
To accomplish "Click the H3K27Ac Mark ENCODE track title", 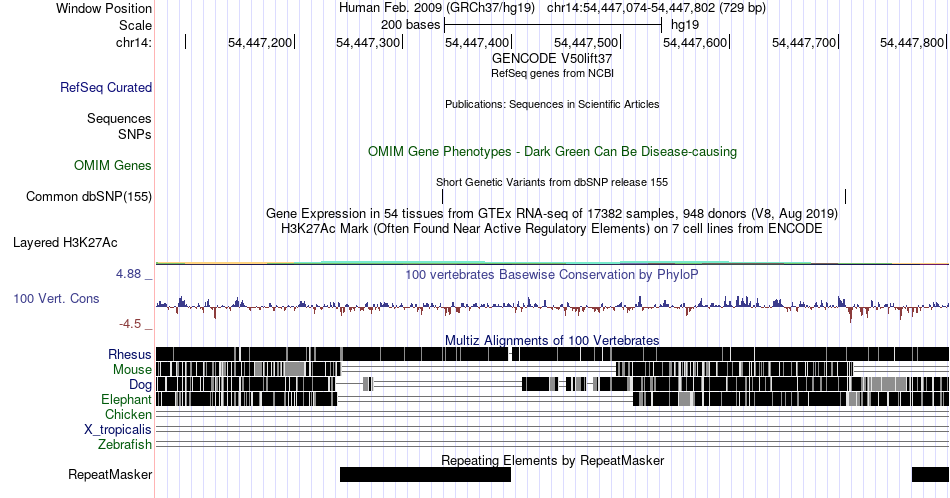I will point(552,228).
